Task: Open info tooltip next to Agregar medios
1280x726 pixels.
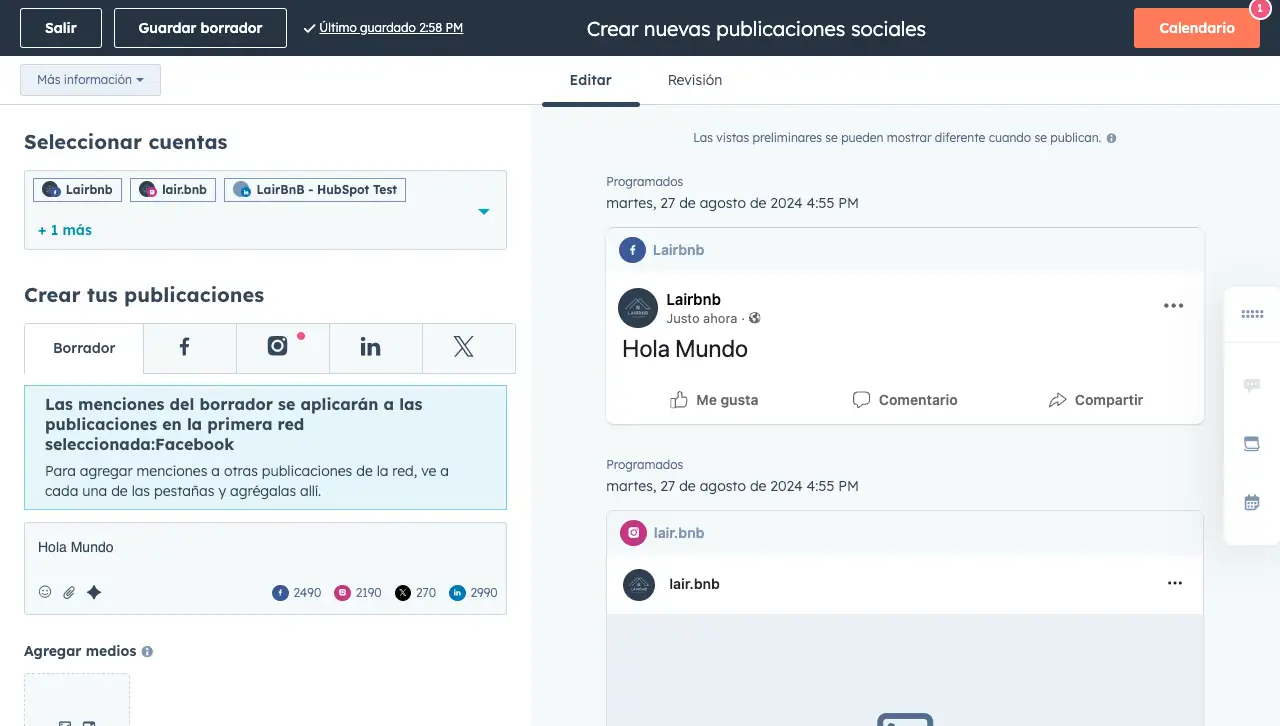Action: point(147,652)
